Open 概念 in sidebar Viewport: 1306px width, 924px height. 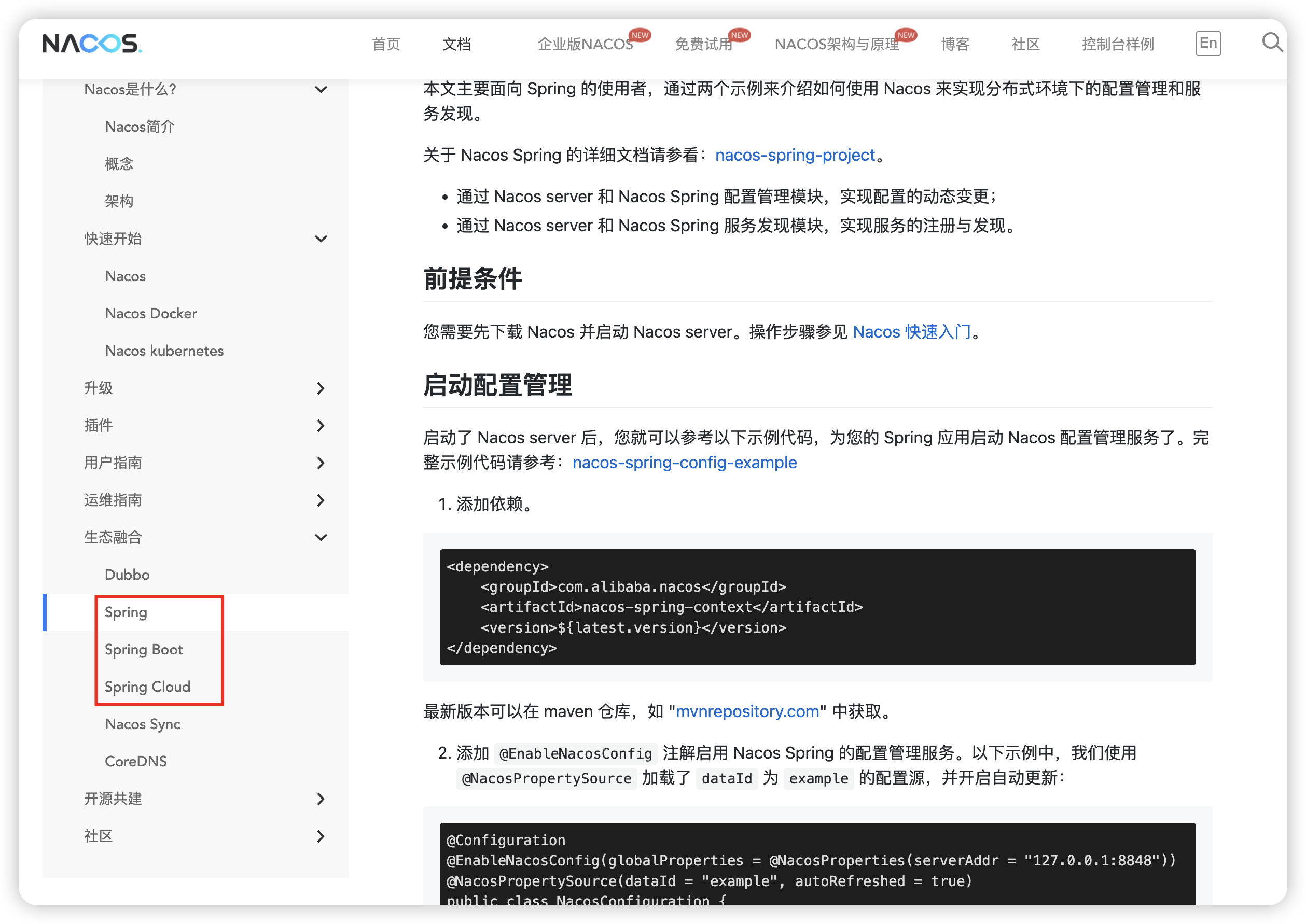click(x=119, y=164)
